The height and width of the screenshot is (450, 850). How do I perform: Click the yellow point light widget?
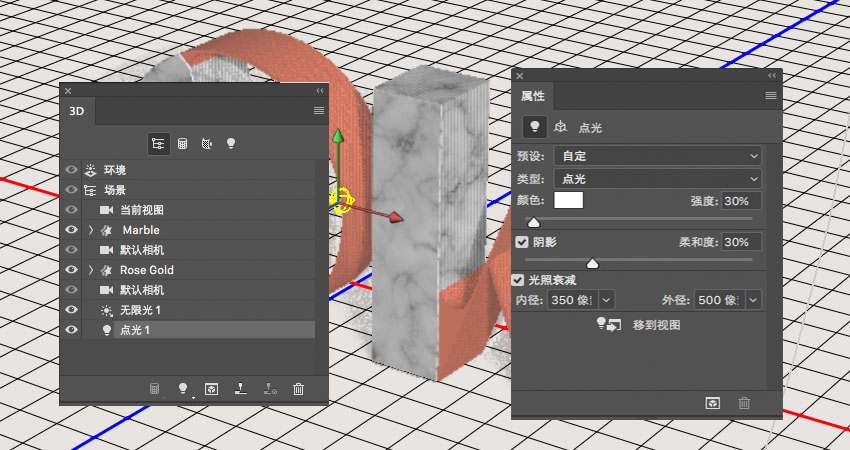click(342, 200)
